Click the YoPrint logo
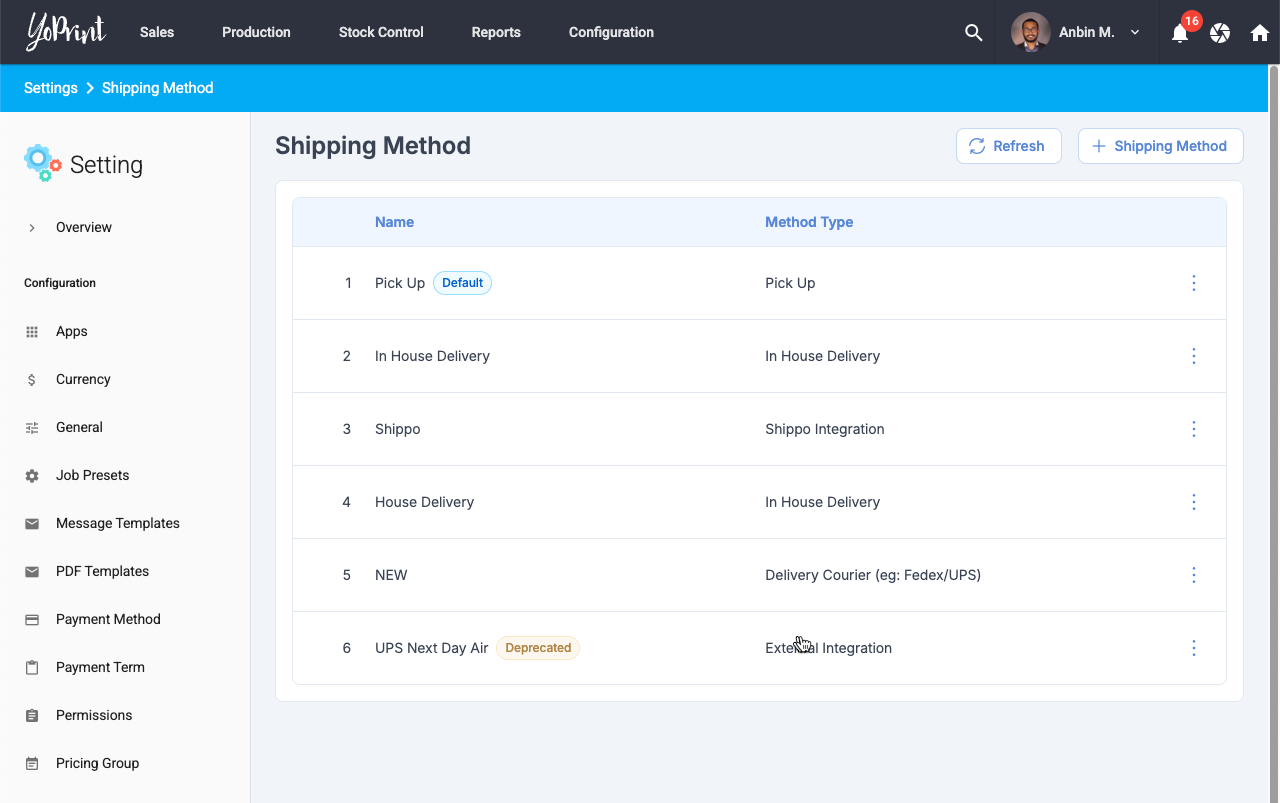 (66, 32)
